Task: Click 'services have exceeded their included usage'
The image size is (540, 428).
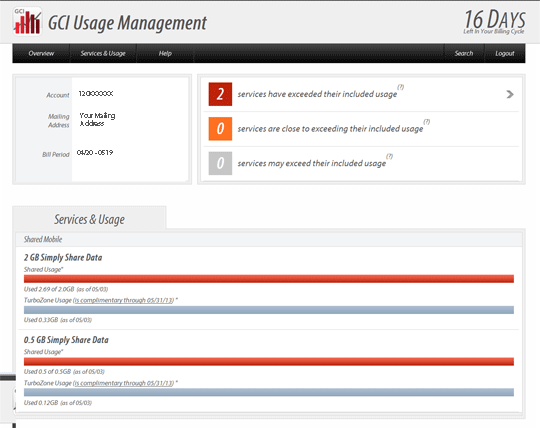Action: 317,94
